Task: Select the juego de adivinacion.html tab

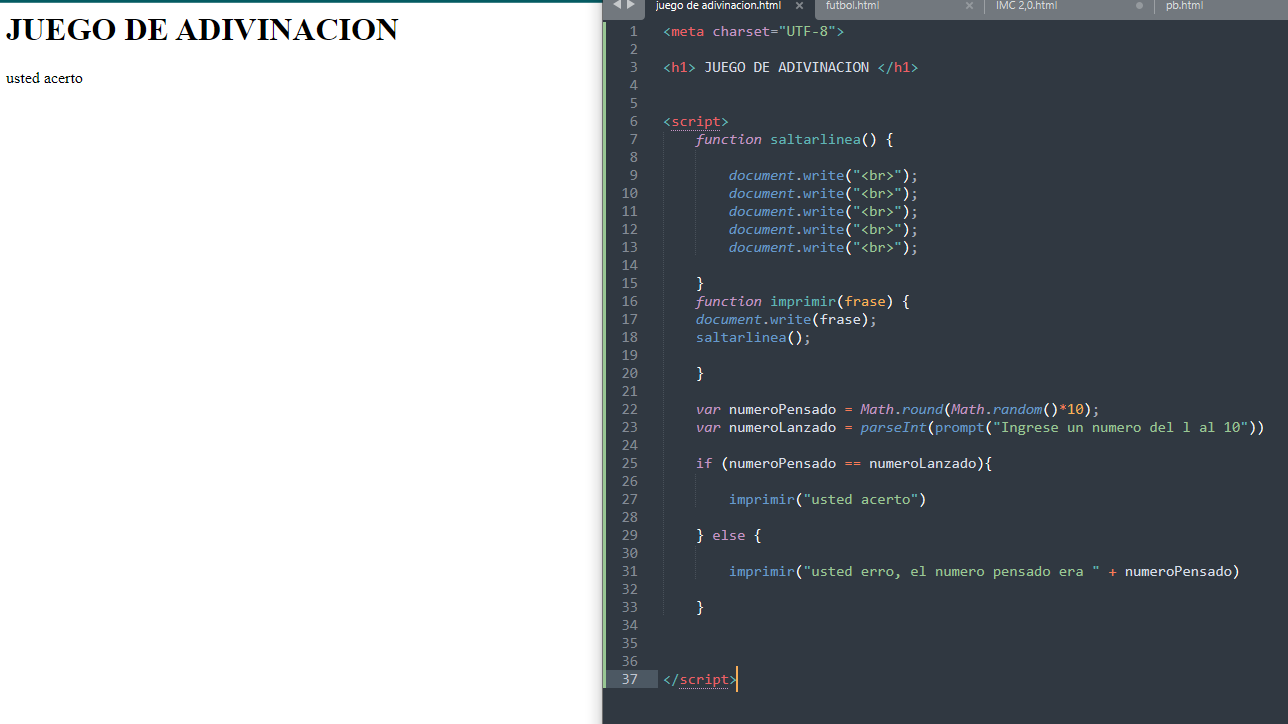Action: pyautogui.click(x=718, y=6)
